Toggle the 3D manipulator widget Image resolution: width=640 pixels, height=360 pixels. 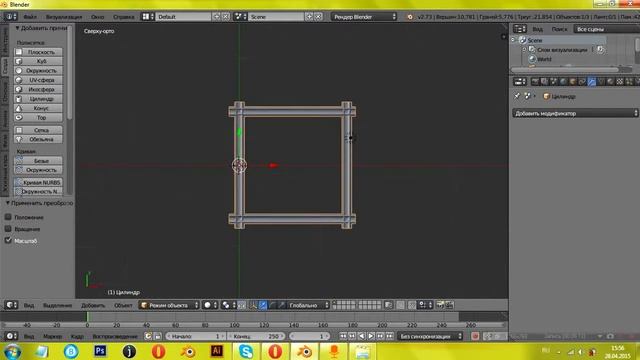click(x=253, y=305)
